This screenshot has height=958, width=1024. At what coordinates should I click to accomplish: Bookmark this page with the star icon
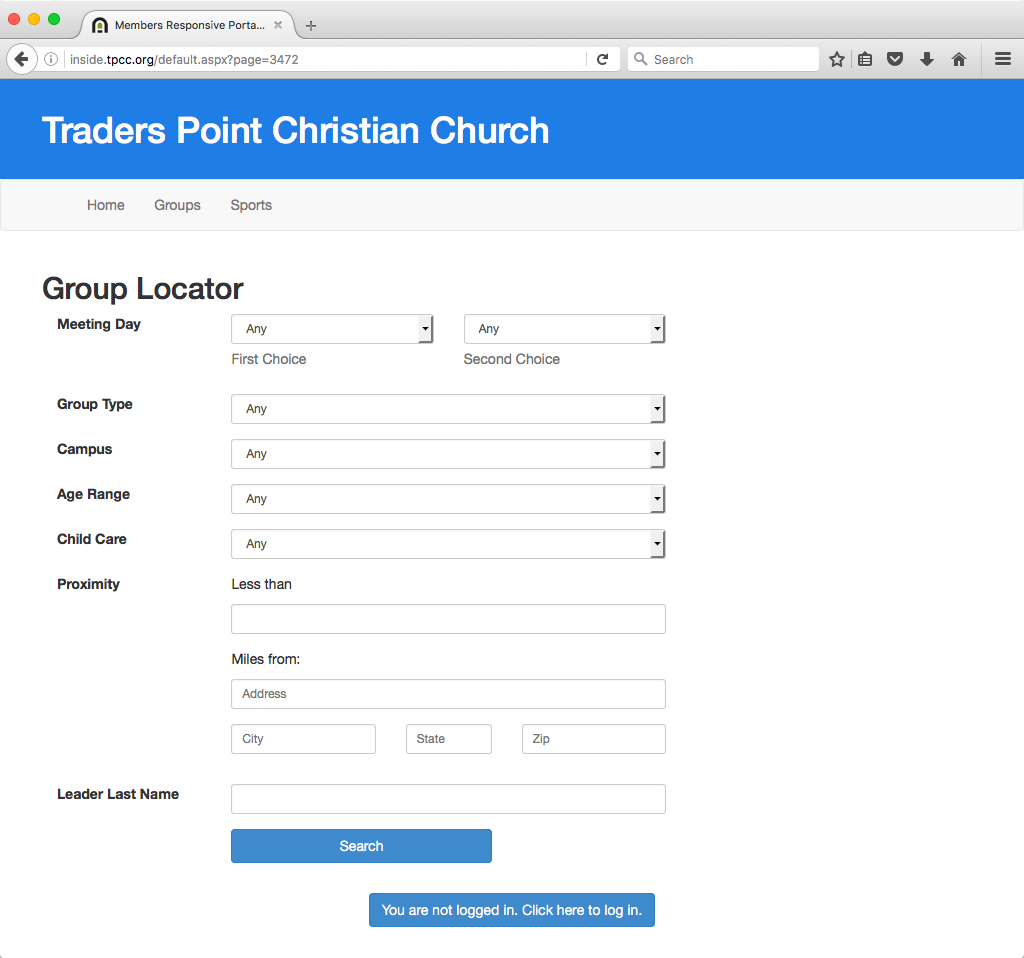837,59
